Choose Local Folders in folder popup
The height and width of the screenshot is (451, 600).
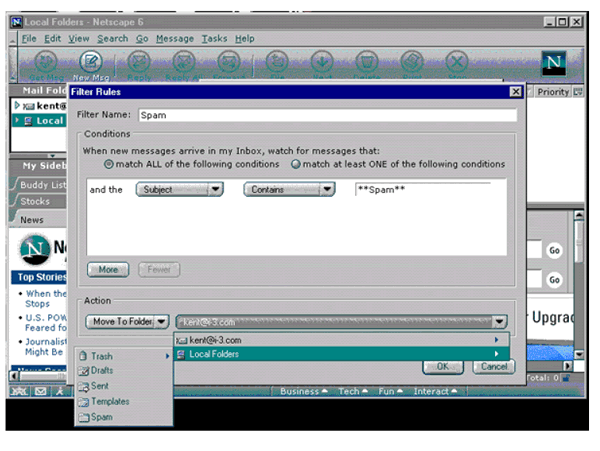click(342, 354)
